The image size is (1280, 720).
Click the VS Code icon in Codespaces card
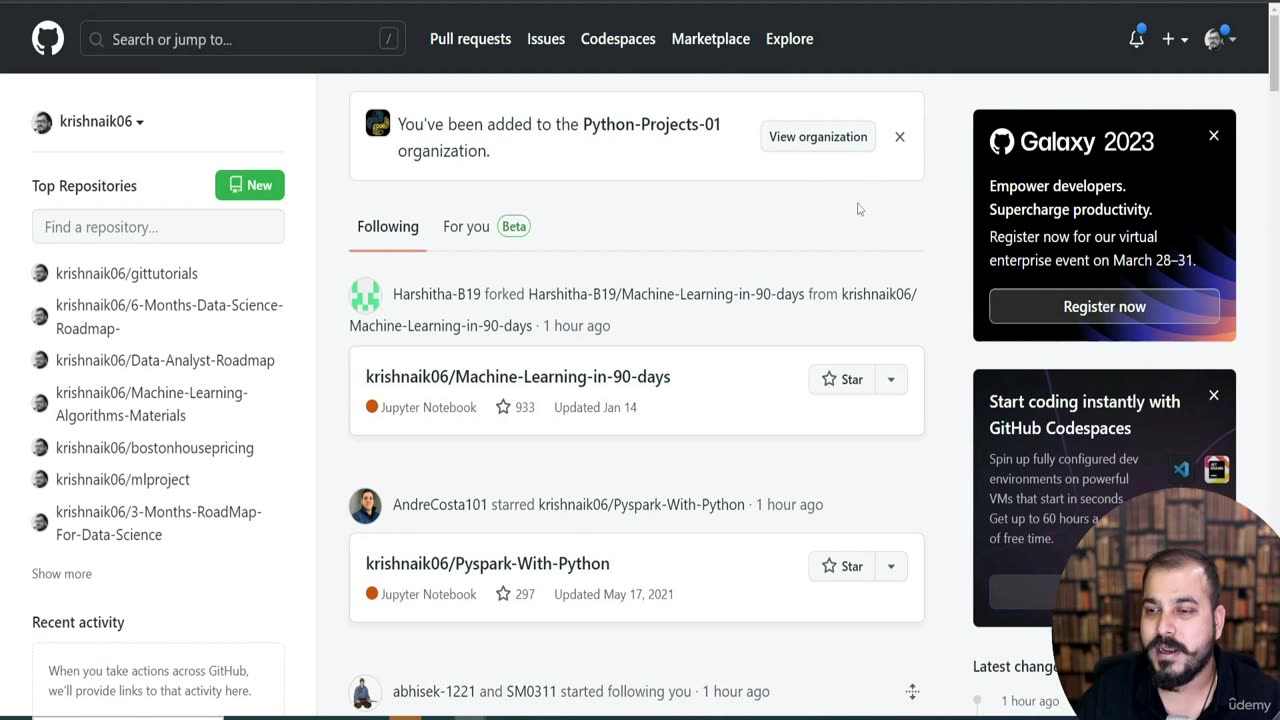coord(1182,469)
